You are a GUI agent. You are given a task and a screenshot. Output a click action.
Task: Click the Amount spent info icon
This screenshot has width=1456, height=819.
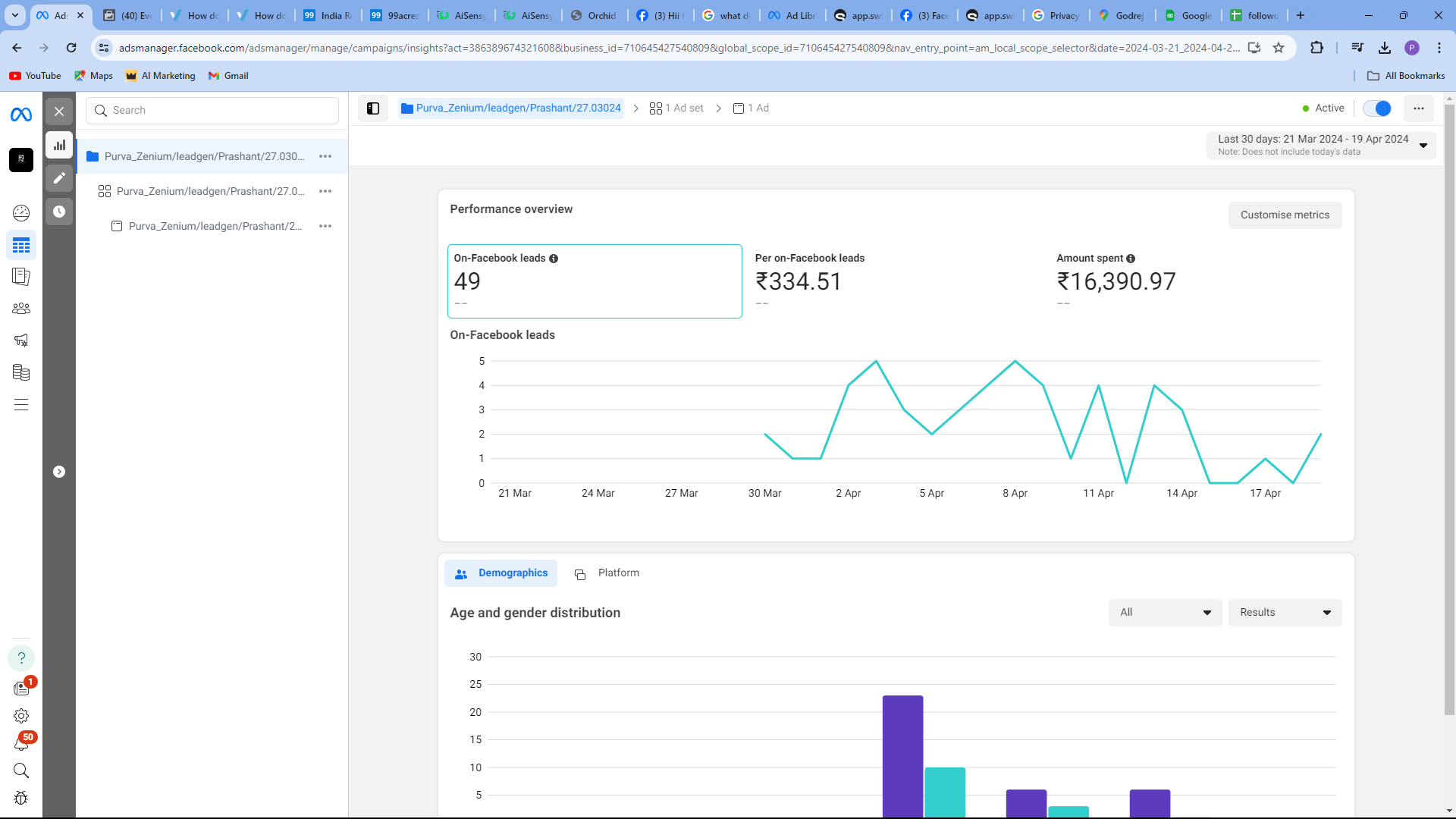1131,259
